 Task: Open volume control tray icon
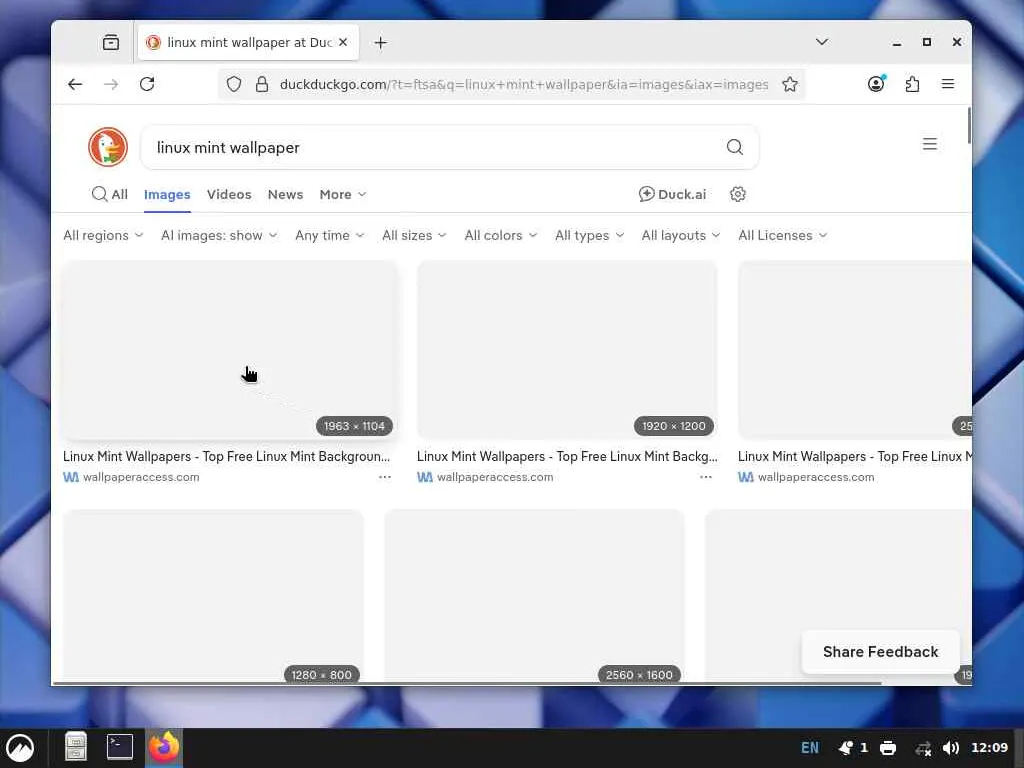coord(951,748)
